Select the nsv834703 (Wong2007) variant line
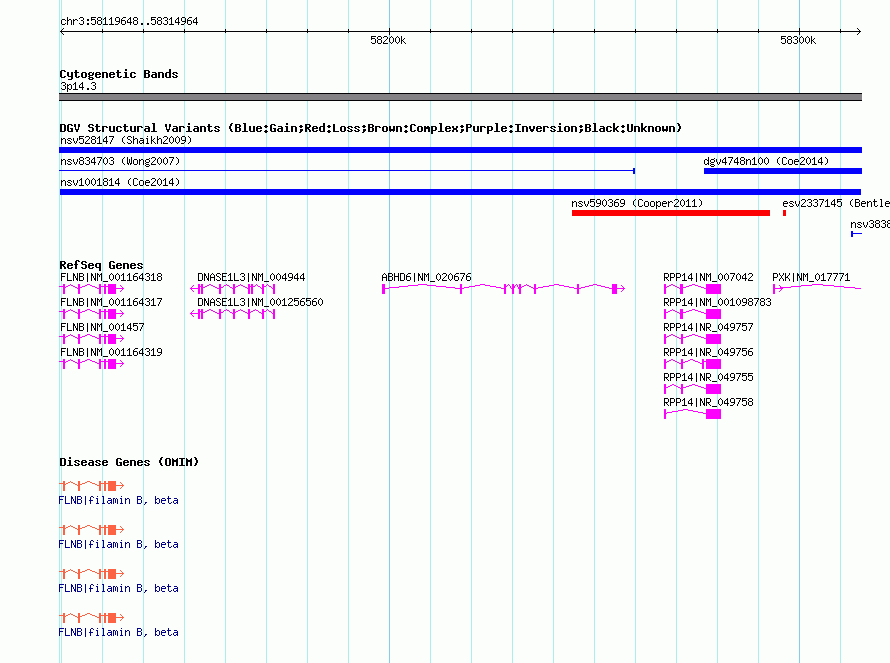The image size is (890, 663). tap(347, 170)
